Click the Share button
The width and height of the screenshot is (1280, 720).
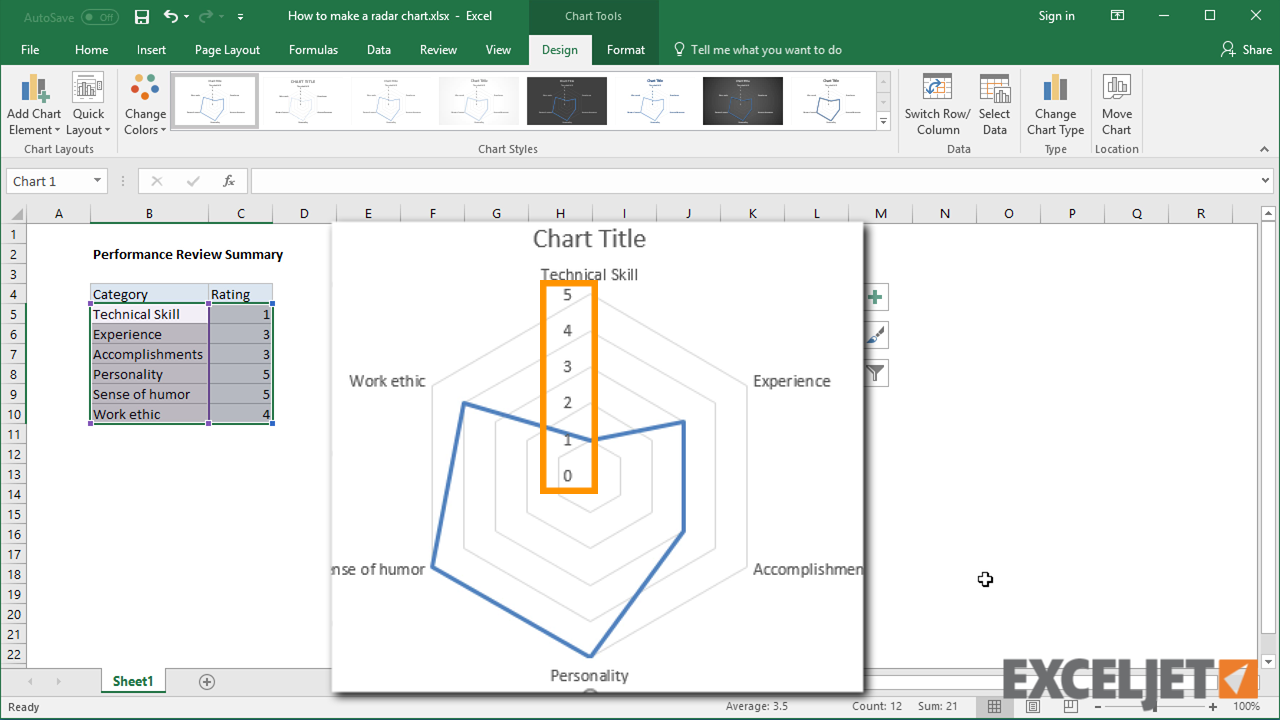coord(1246,49)
